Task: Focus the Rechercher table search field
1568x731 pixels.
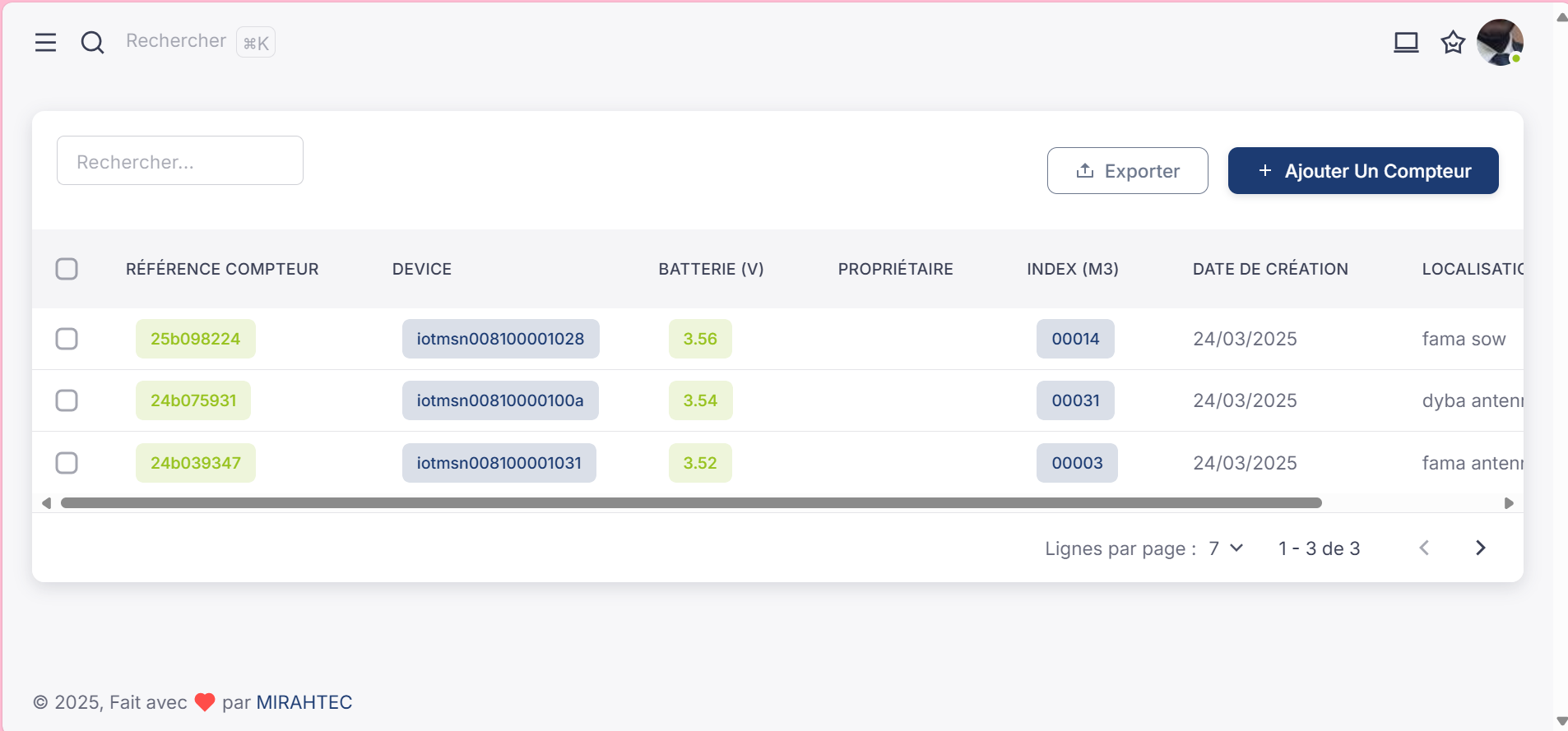Action: pos(180,161)
